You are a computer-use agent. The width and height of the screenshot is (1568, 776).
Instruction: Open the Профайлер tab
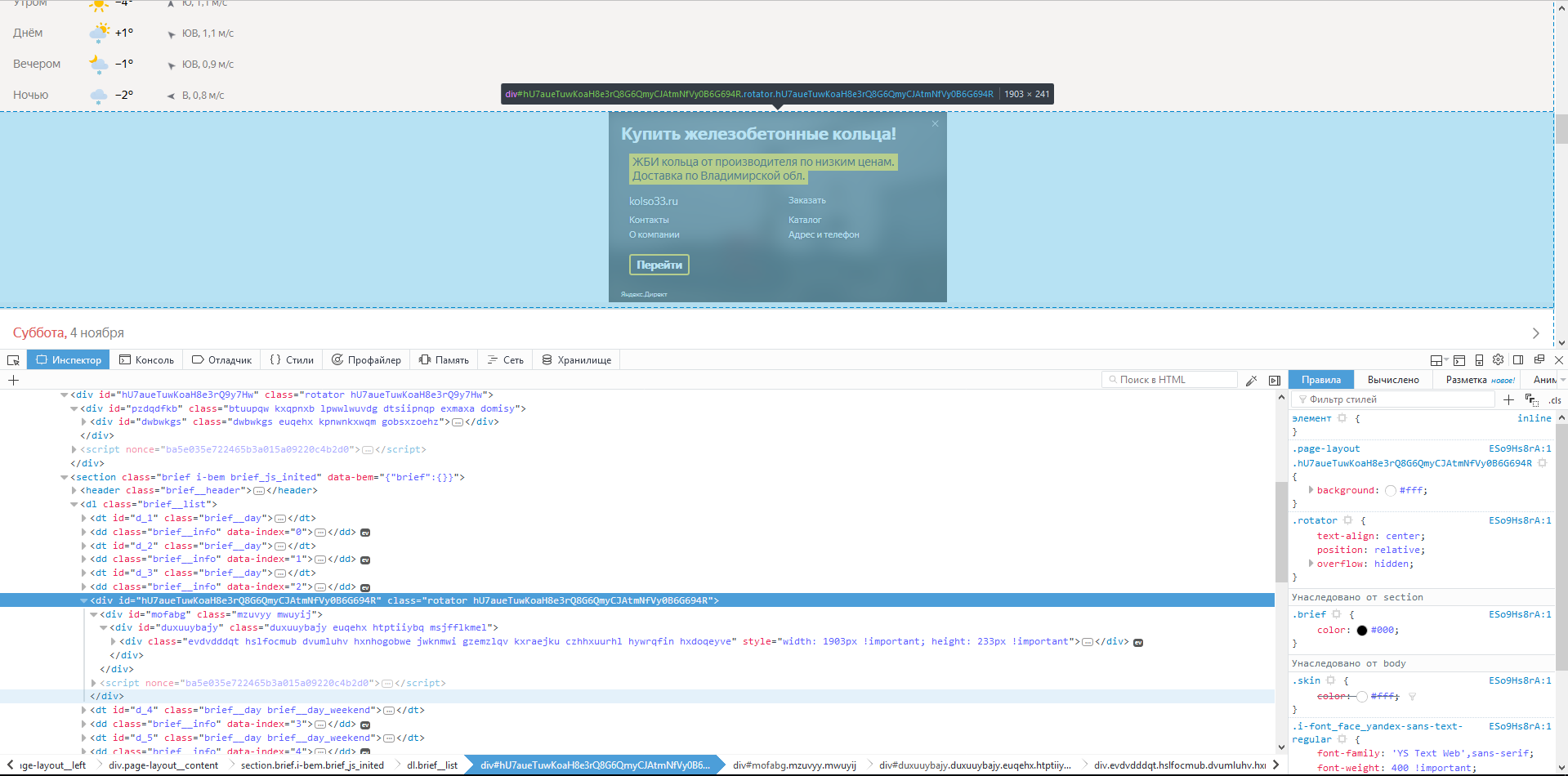pyautogui.click(x=366, y=360)
